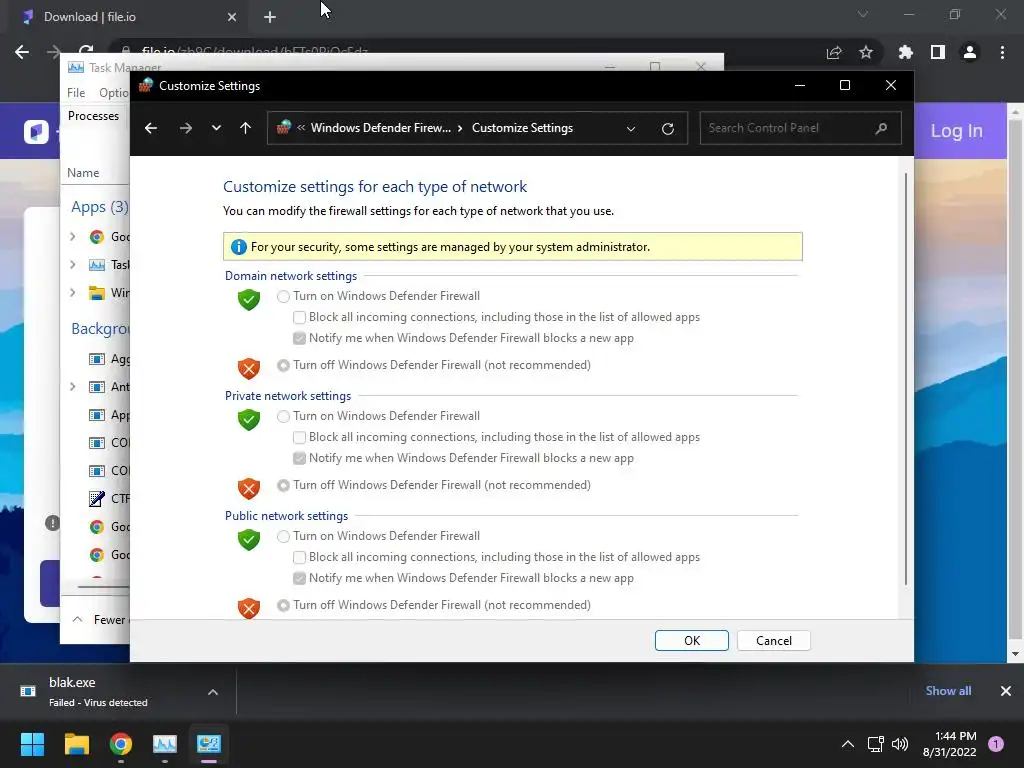Toggle Chrome side panel icon
1024x768 pixels.
click(x=938, y=52)
